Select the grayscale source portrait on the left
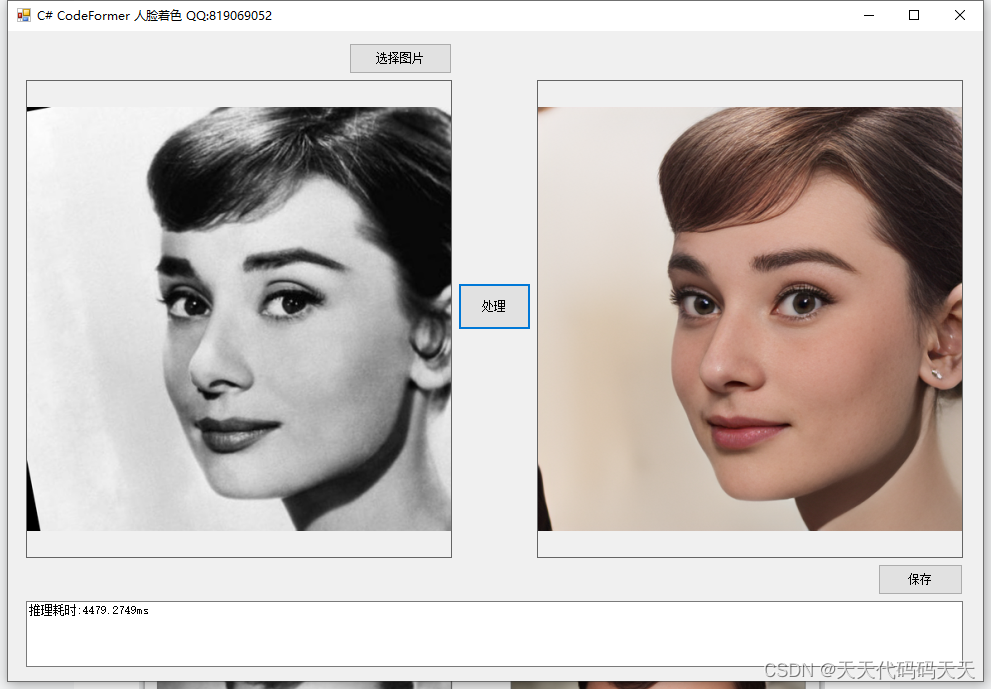Screen dimensions: 991x689 pos(238,318)
